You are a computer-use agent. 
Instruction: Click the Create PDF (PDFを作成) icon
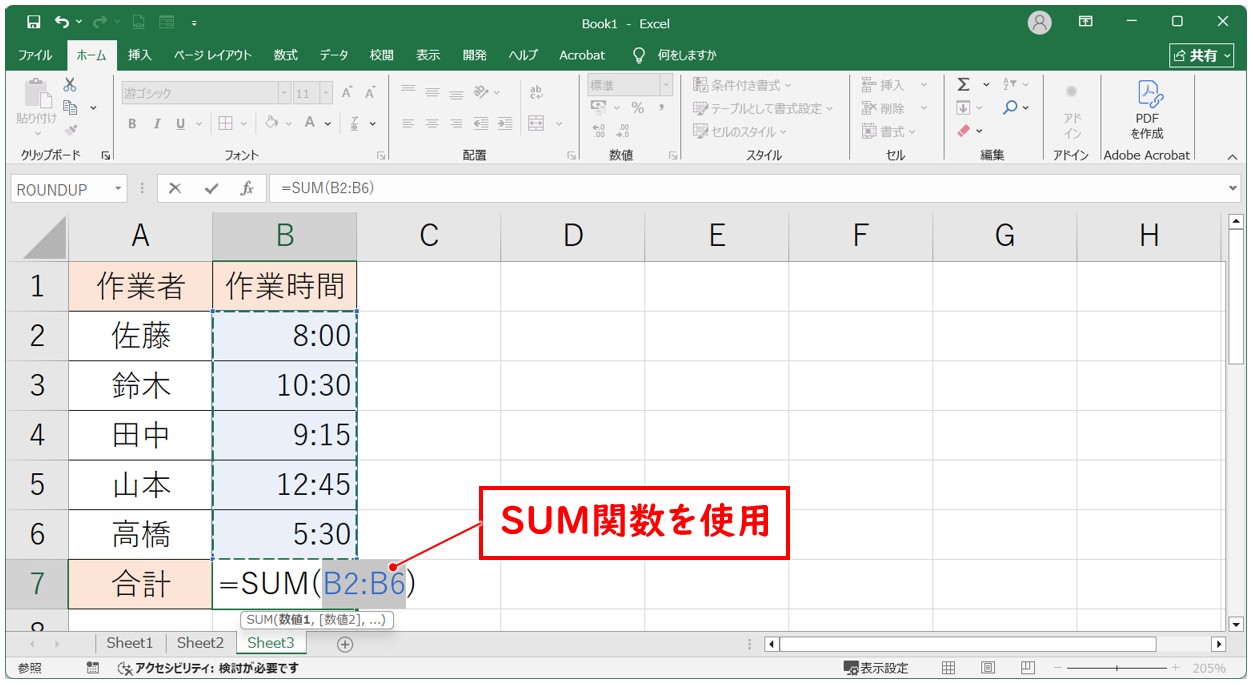1147,94
